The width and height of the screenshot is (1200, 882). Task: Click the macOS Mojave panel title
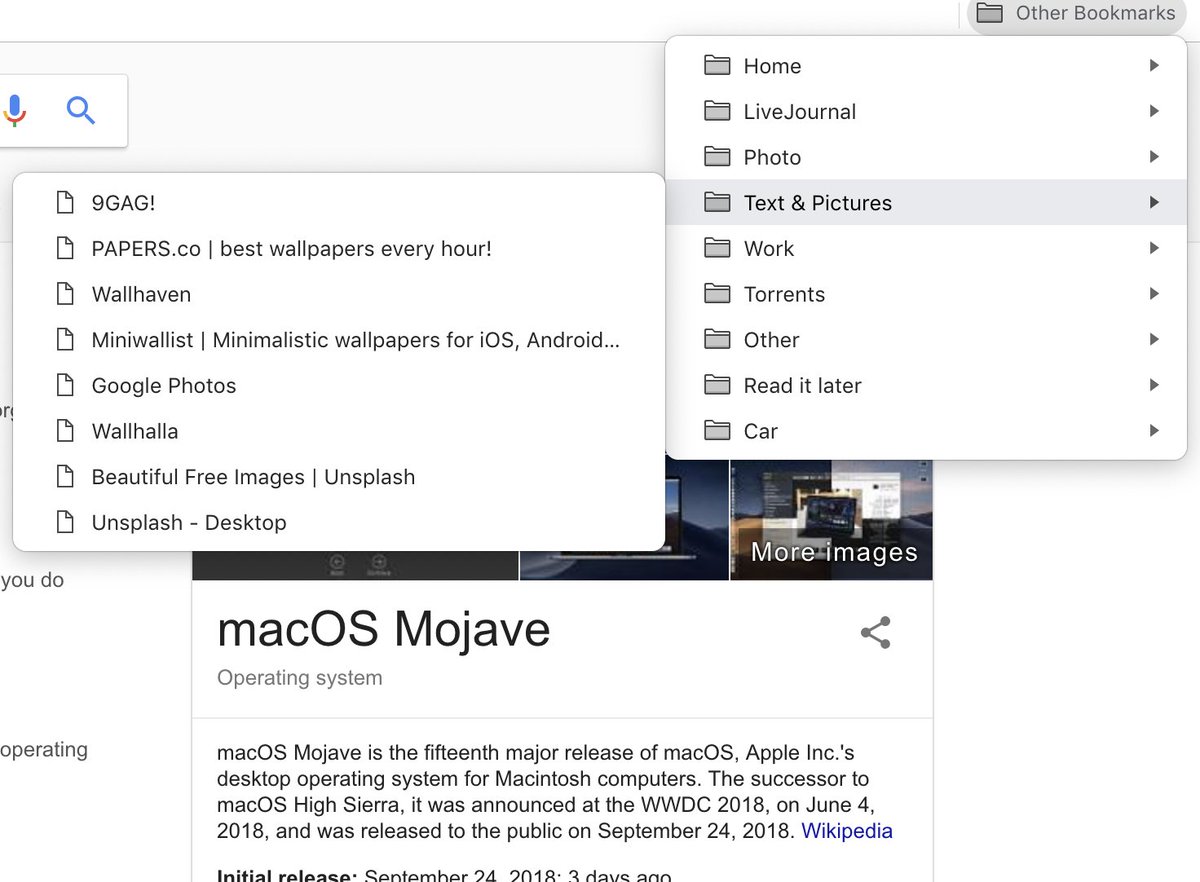[x=384, y=630]
